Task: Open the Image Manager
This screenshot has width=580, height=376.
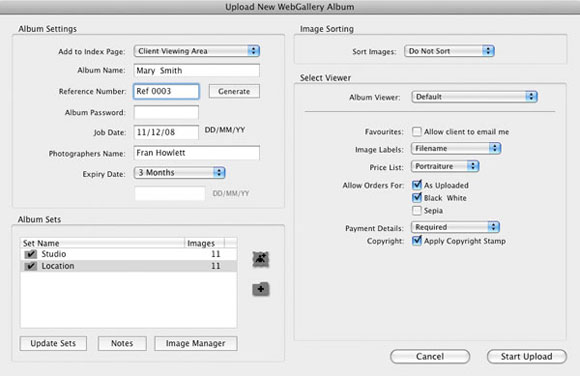Action: 196,343
